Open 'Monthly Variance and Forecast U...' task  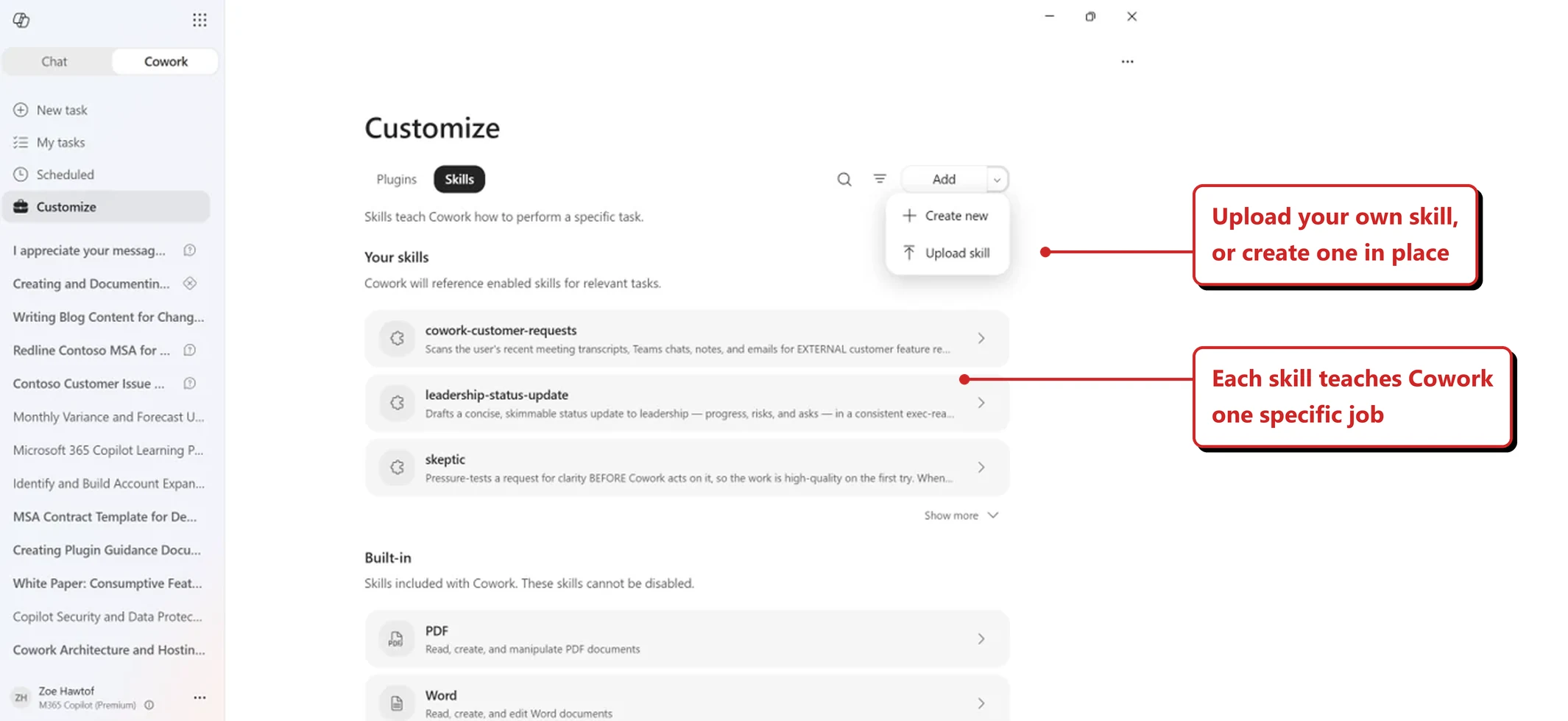109,417
